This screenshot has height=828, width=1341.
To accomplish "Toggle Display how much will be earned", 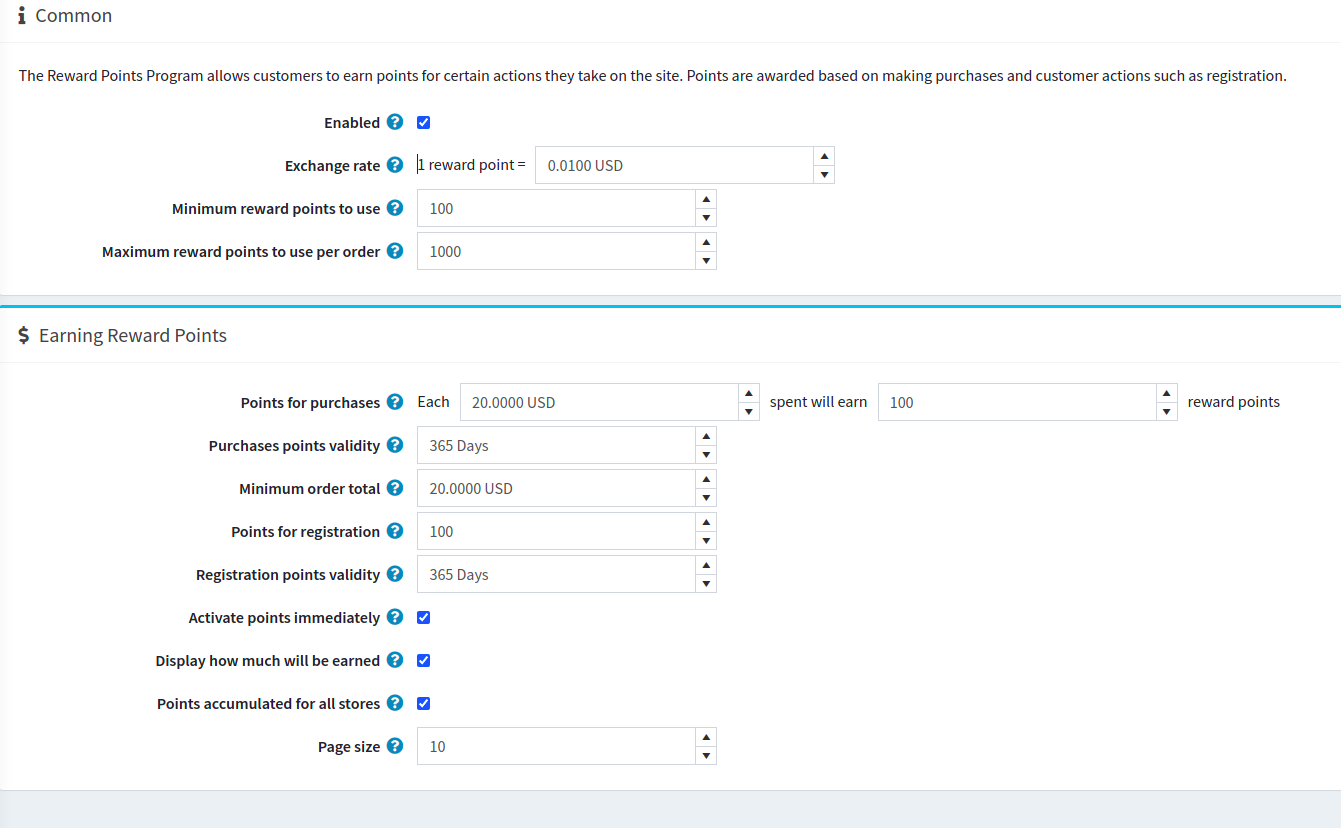I will [x=423, y=660].
